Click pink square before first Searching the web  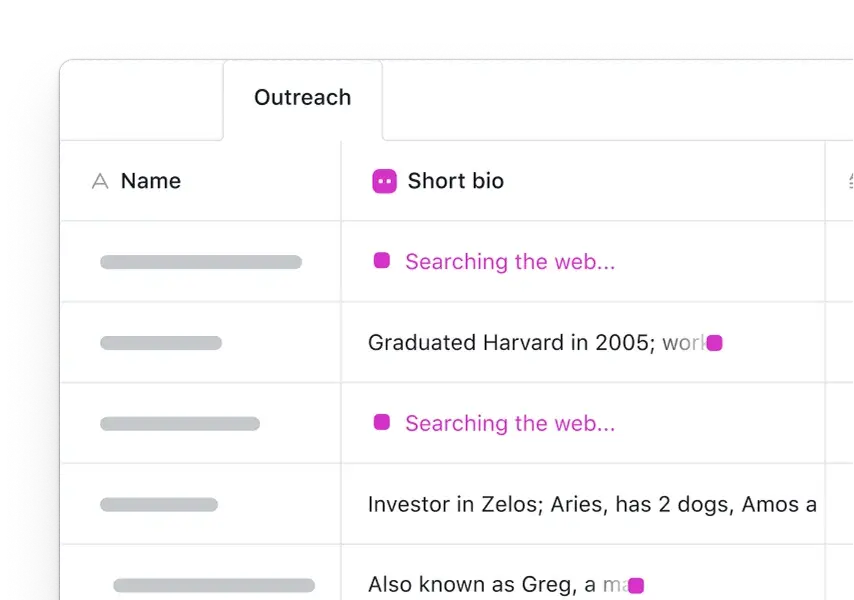coord(381,261)
